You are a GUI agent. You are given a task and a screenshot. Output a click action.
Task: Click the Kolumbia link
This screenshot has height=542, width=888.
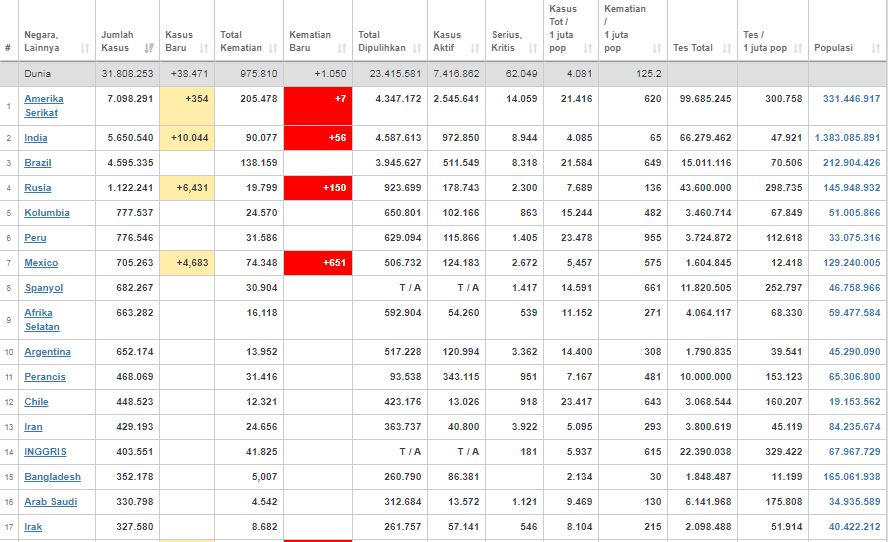pos(47,212)
